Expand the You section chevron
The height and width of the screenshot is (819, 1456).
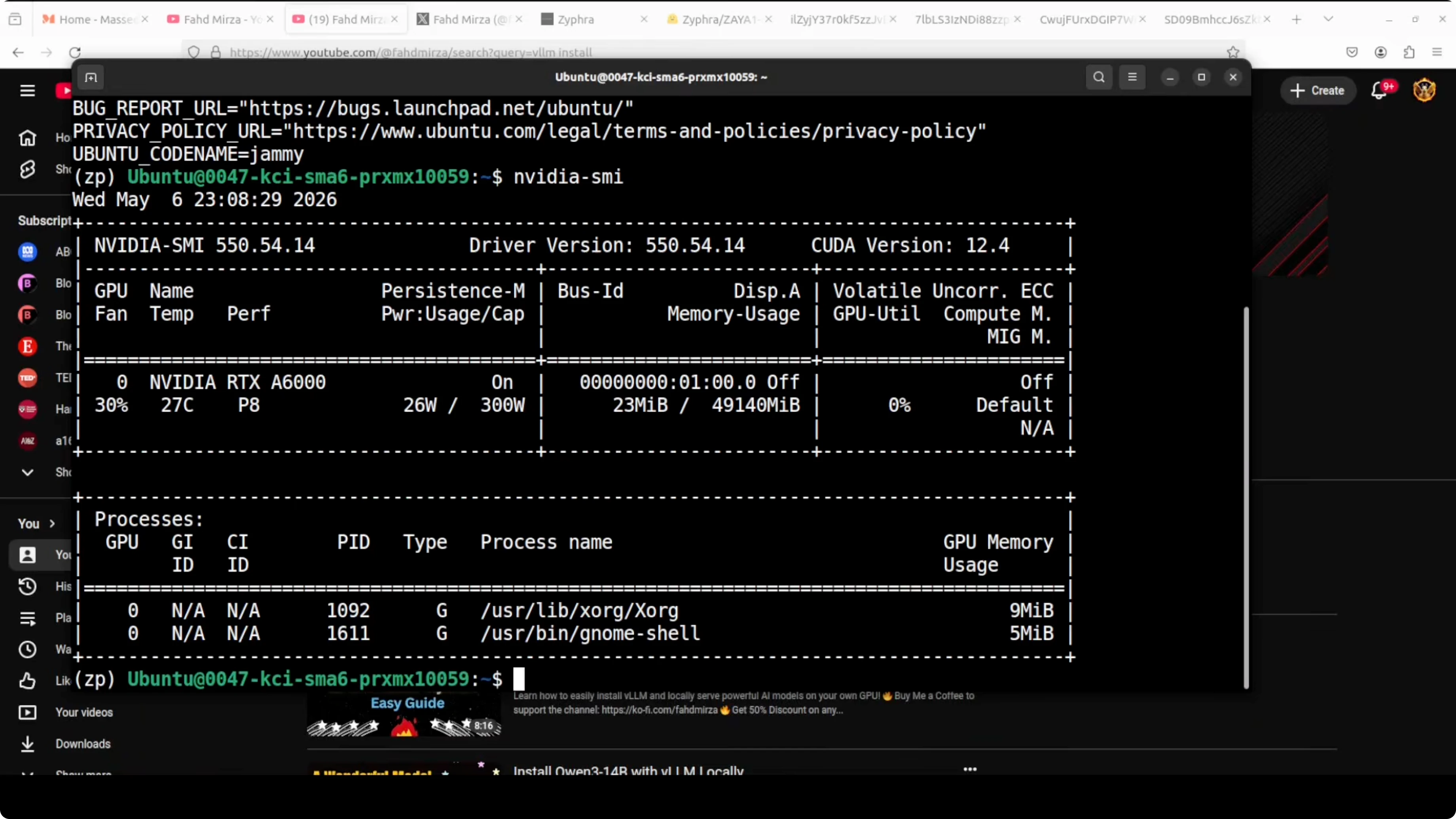52,523
